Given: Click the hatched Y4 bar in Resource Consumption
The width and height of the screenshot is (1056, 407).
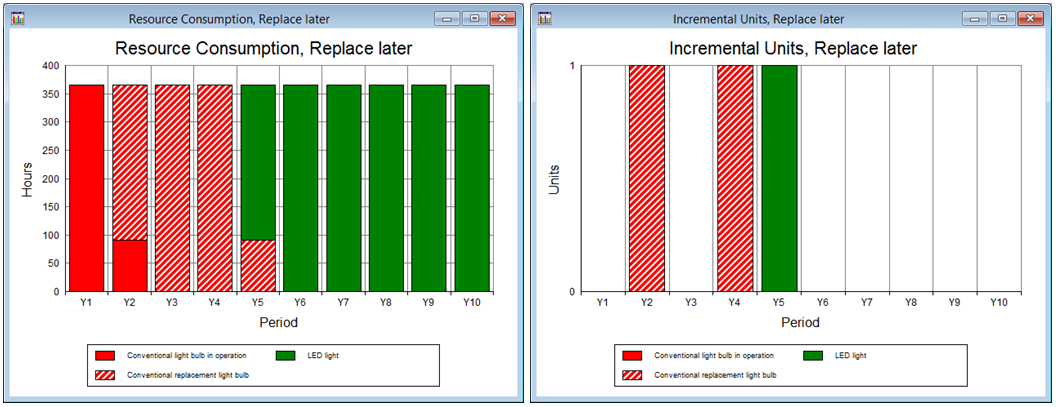Looking at the screenshot, I should tap(215, 189).
